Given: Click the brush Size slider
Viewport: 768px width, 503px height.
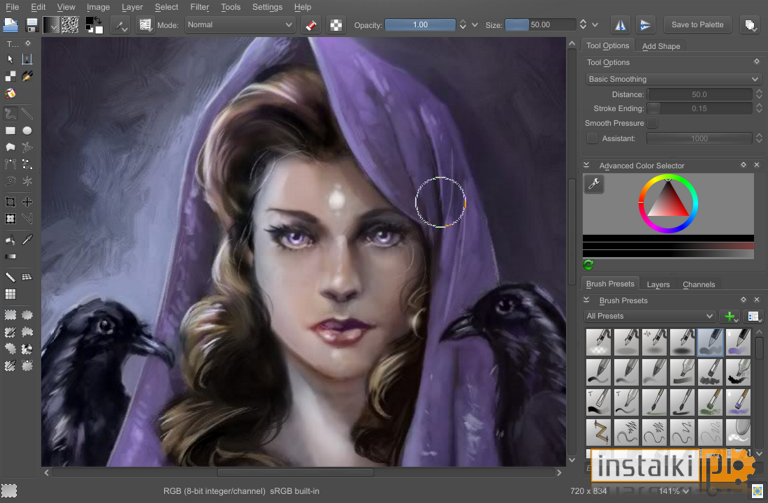Looking at the screenshot, I should coord(540,25).
